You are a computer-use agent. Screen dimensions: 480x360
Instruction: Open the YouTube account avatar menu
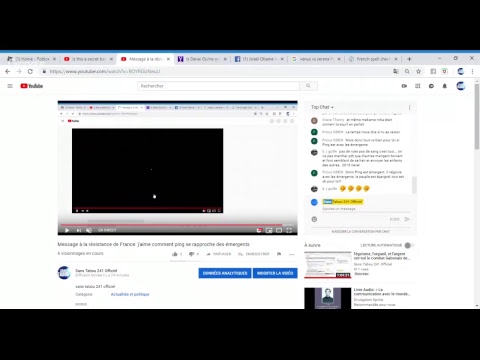pyautogui.click(x=461, y=86)
